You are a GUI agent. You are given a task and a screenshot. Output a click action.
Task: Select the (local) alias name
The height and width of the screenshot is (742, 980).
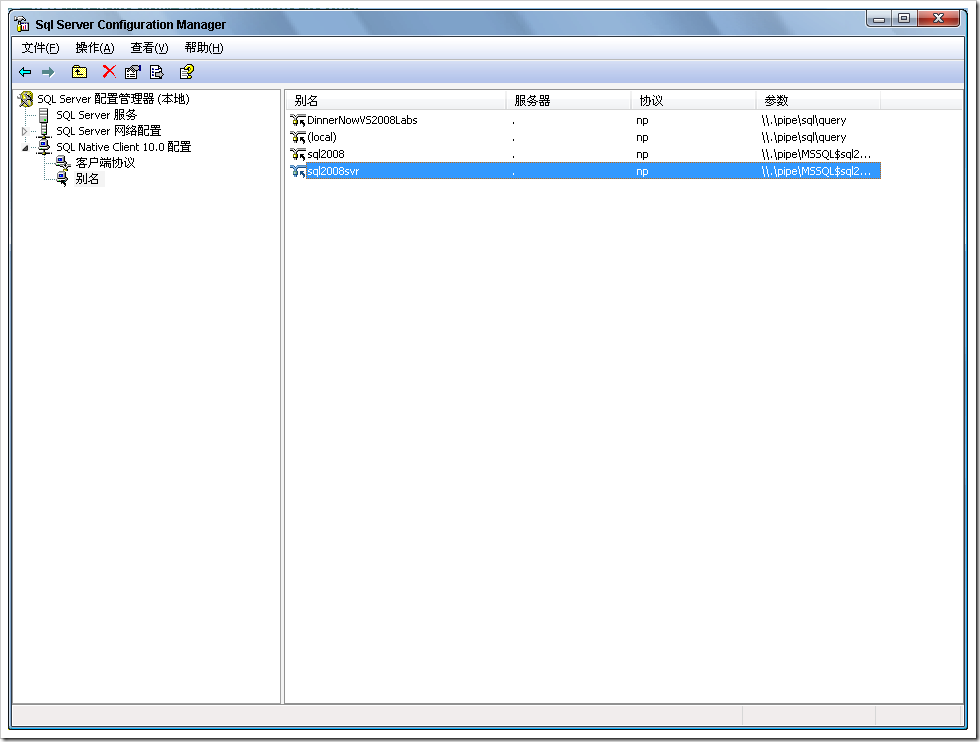tap(322, 137)
